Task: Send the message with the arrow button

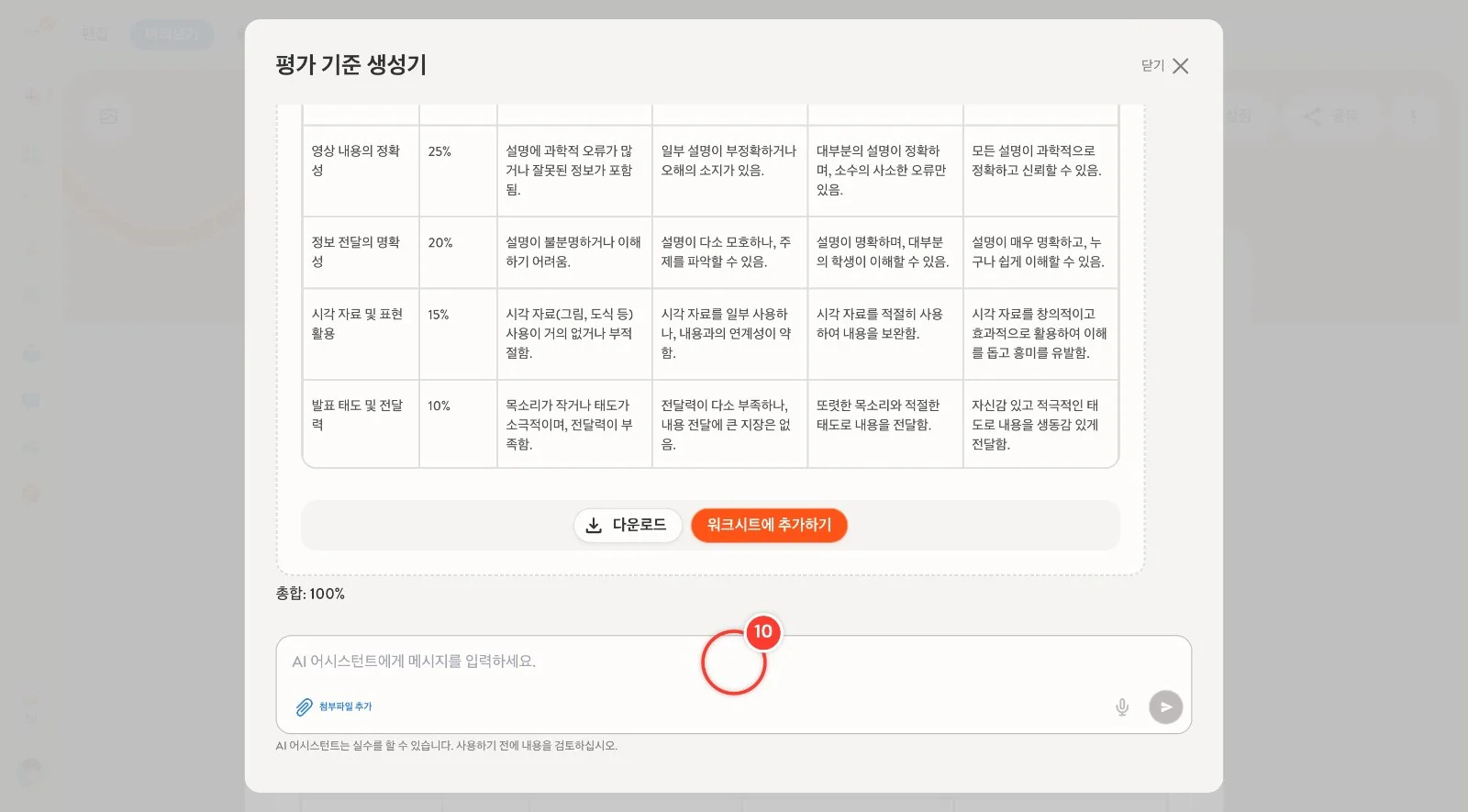Action: click(1165, 706)
